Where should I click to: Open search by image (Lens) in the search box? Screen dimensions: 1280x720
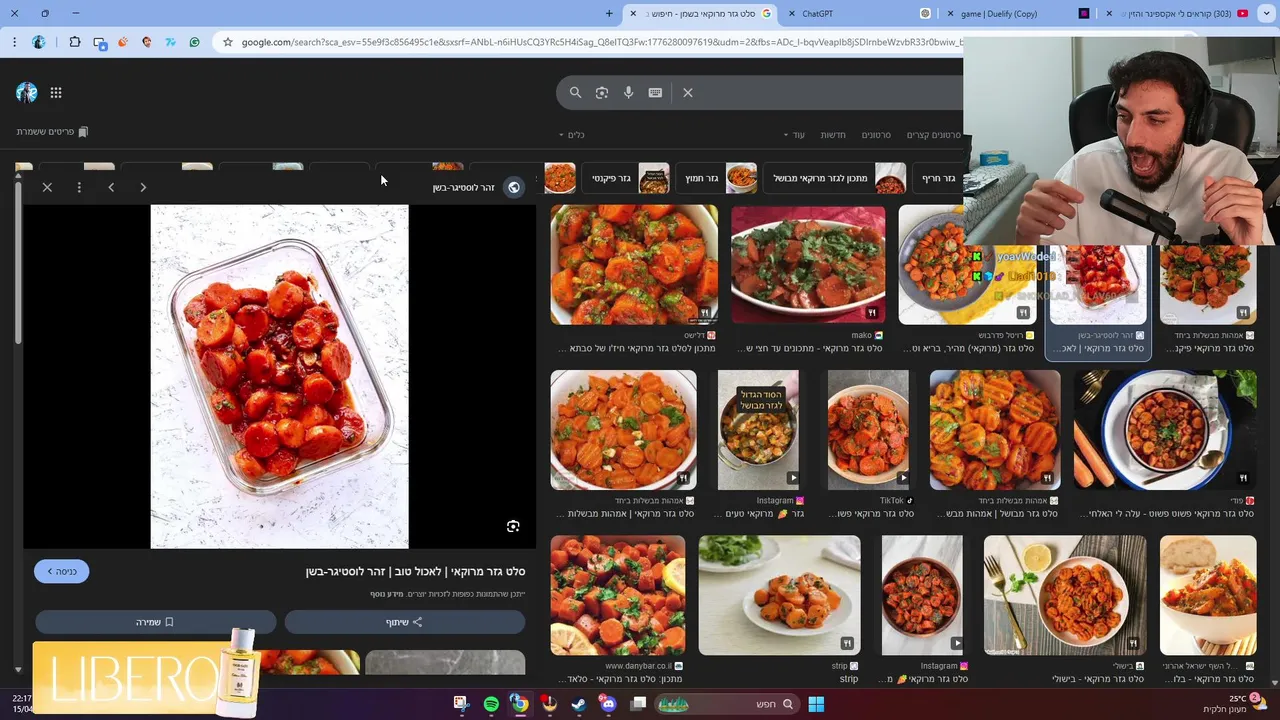click(x=602, y=92)
